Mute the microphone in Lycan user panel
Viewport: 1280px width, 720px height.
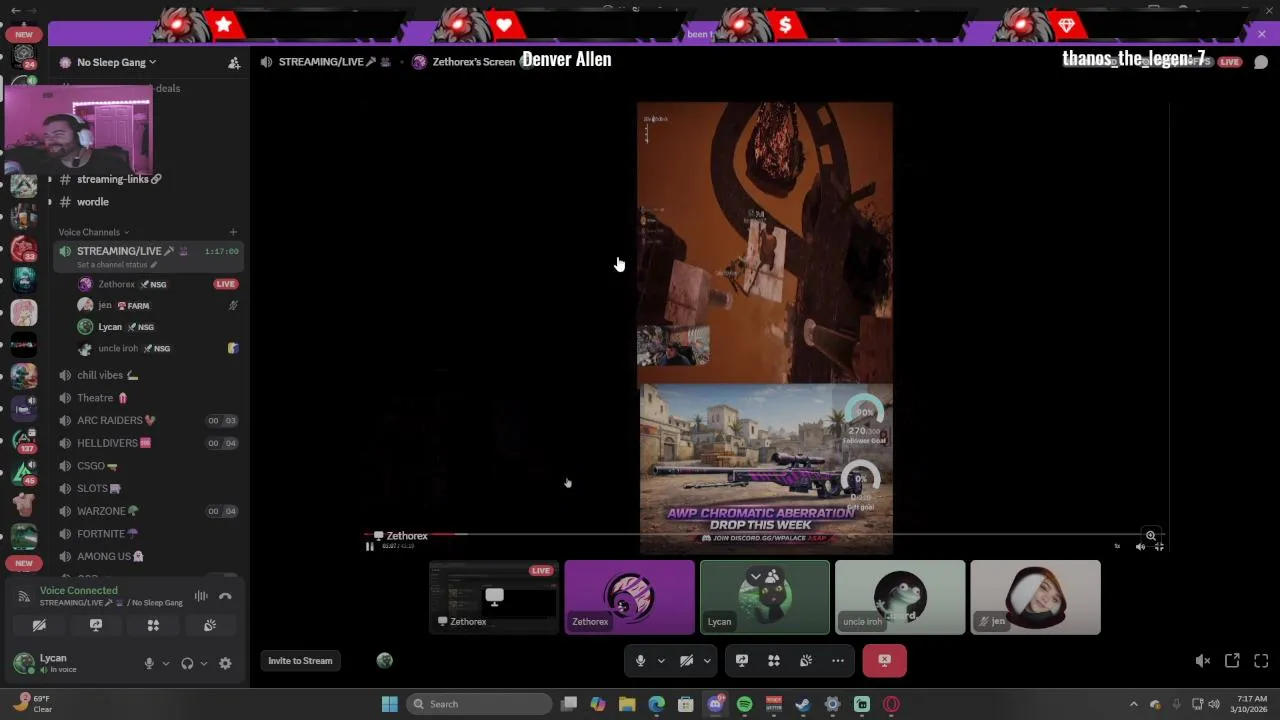click(x=149, y=663)
